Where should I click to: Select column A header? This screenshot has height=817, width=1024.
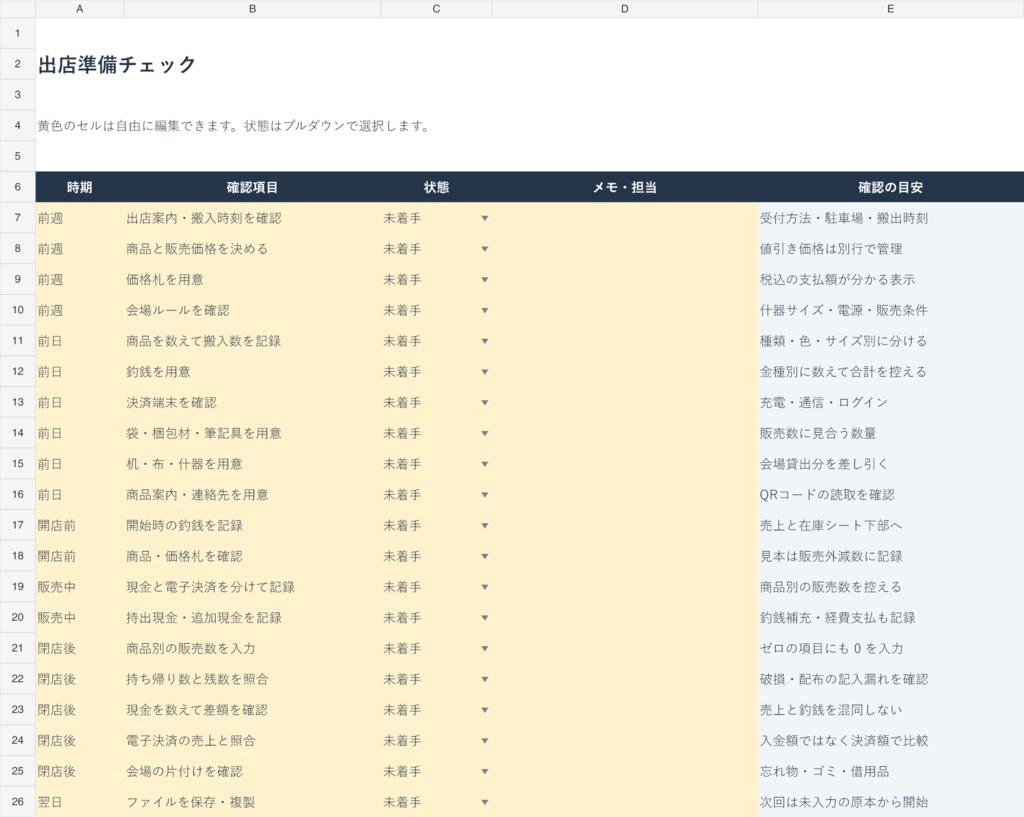(x=80, y=8)
